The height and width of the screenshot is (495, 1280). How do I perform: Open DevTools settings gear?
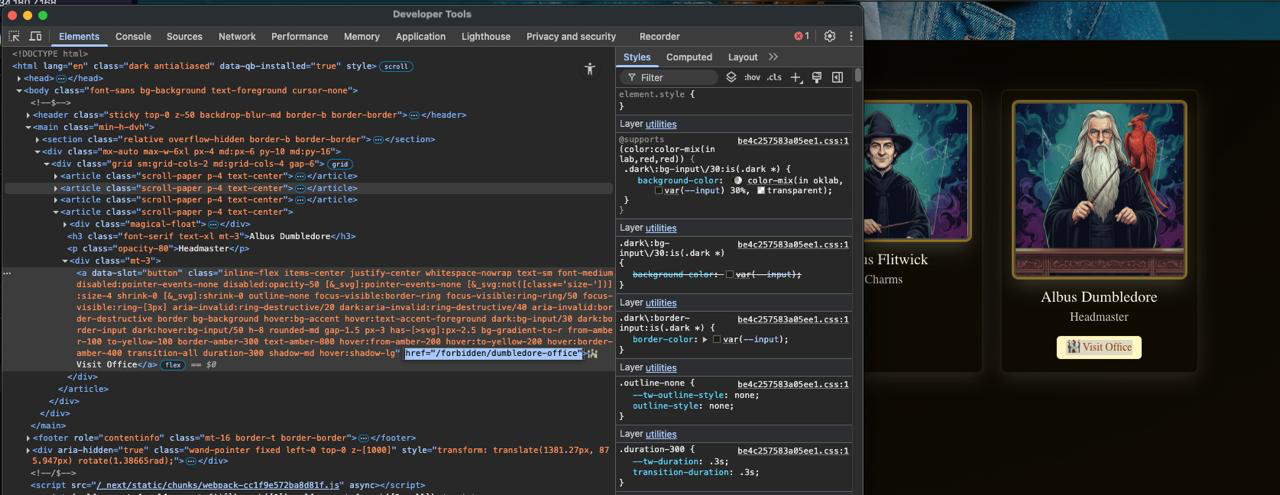coord(829,36)
